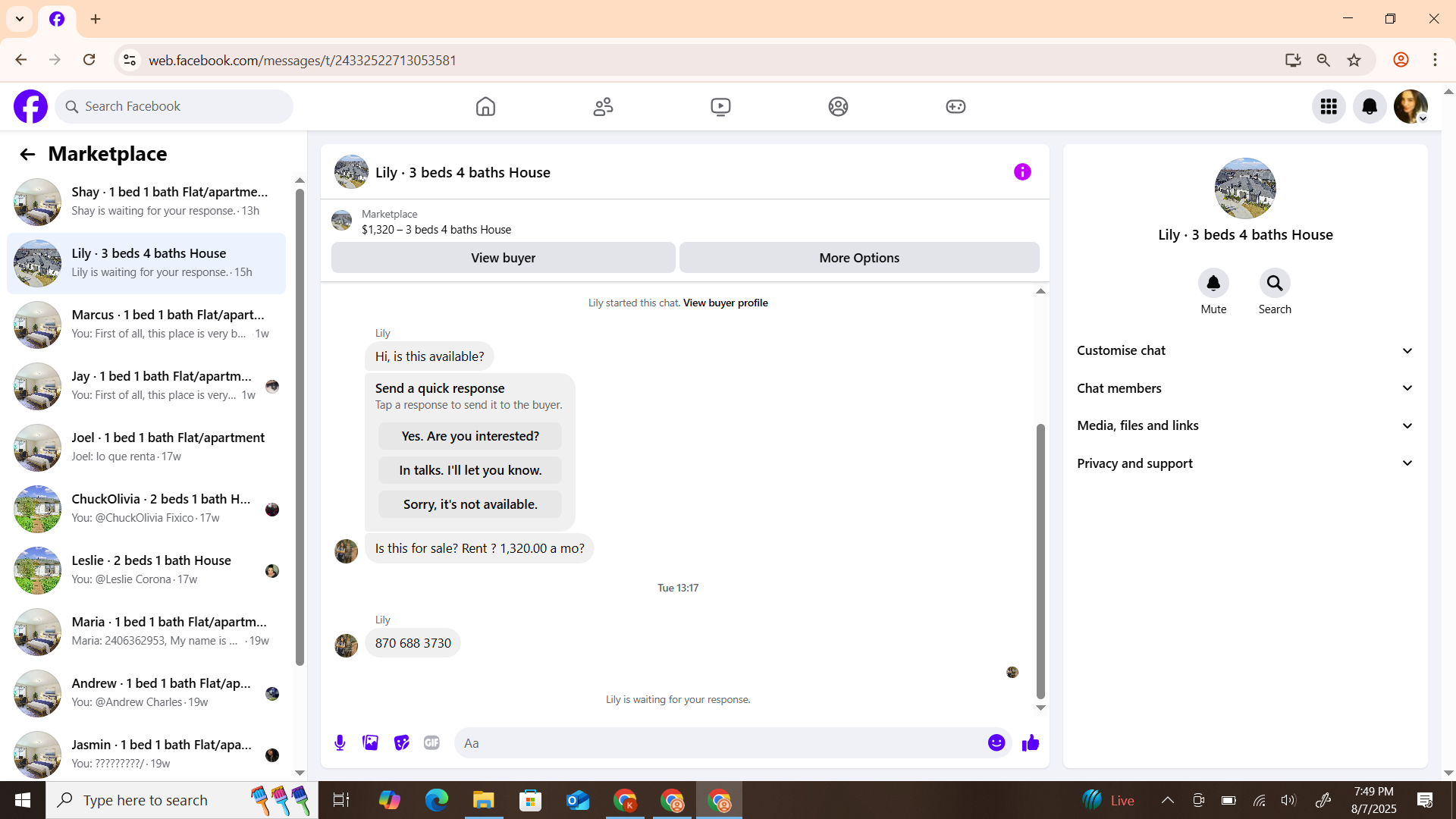Open Chrome three-dot menu
Image resolution: width=1456 pixels, height=819 pixels.
click(1435, 60)
